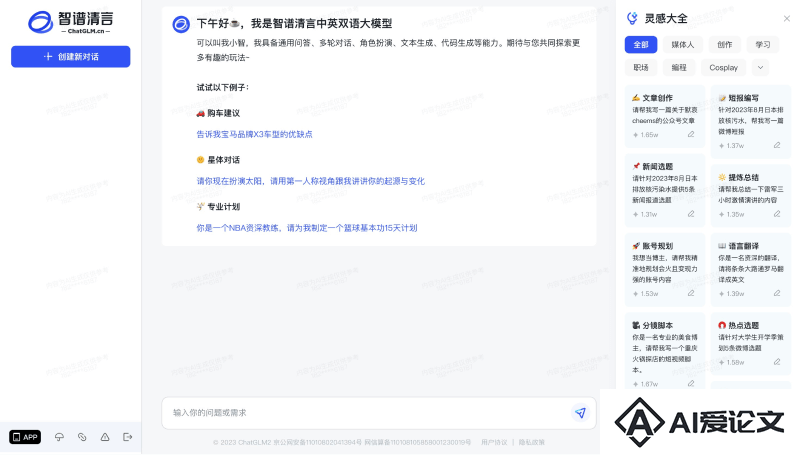Click the edit icon on 账号规划 card

point(691,293)
